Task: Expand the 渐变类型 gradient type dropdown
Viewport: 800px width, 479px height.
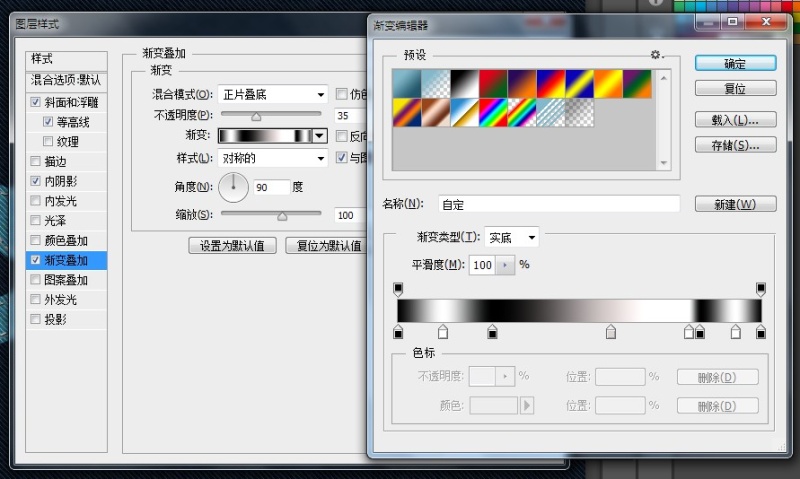Action: pyautogui.click(x=512, y=237)
